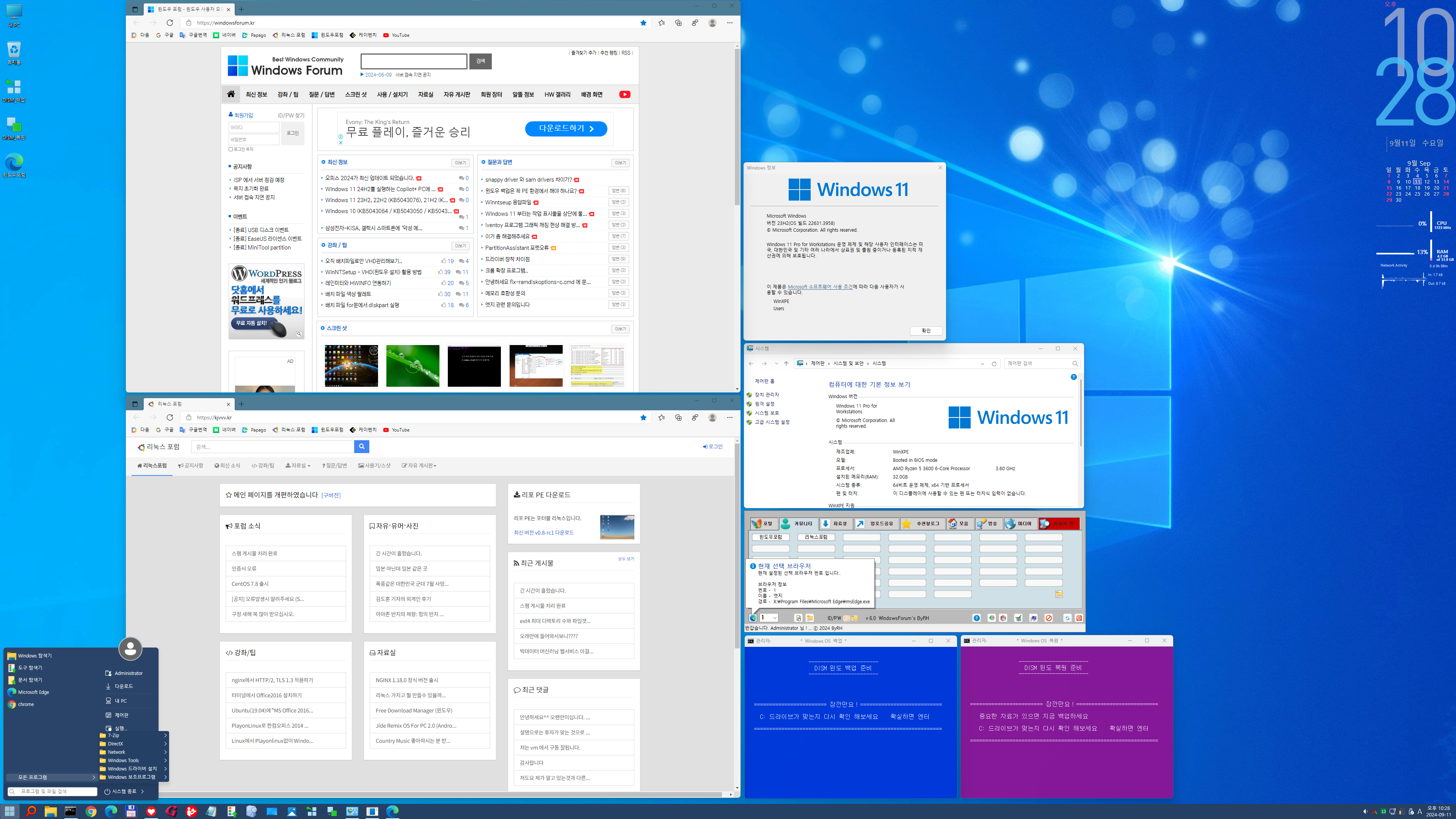This screenshot has width=1456, height=819.
Task: Click the red YouTube icon in the forum nav
Action: click(624, 94)
